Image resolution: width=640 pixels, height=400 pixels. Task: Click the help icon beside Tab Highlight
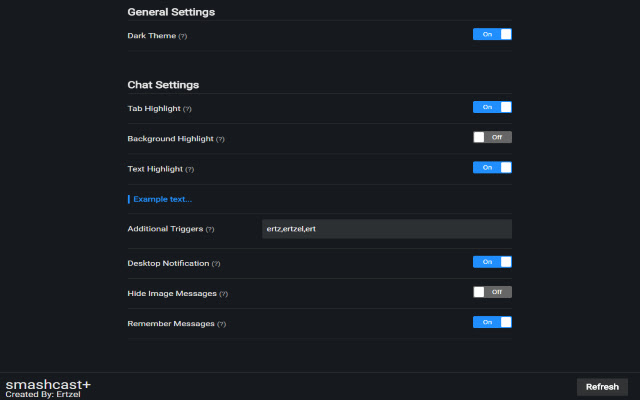tap(187, 108)
